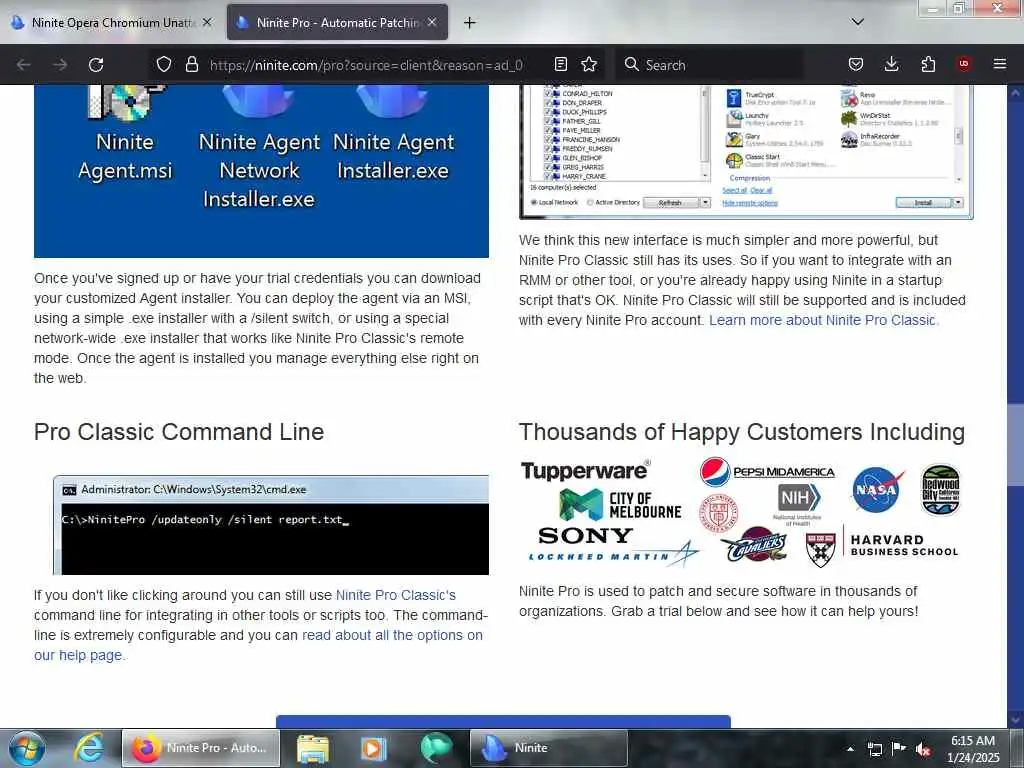
Task: Click the Cavaliers team logo
Action: click(758, 546)
